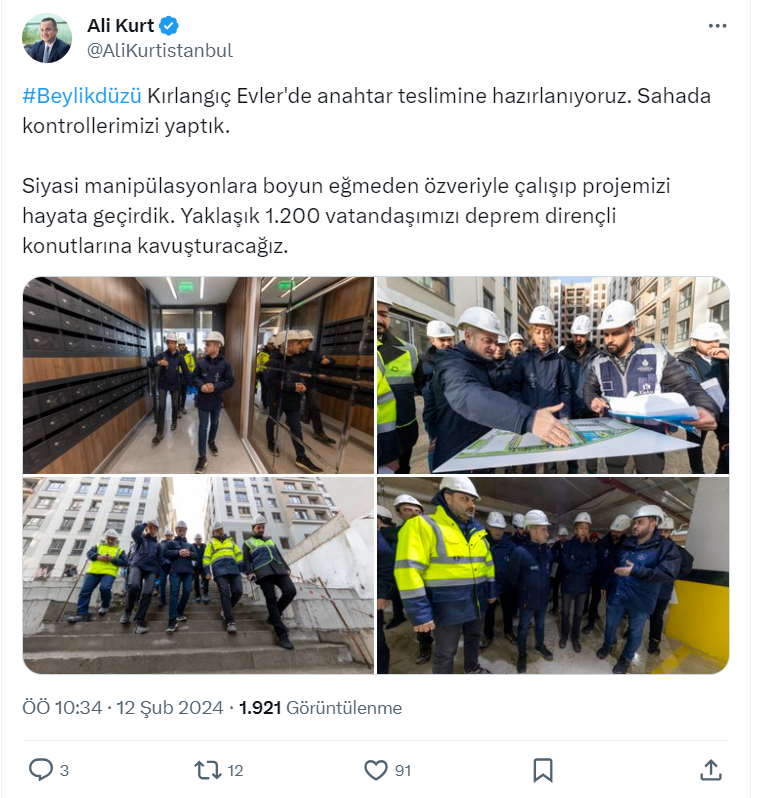Open photo of group descending stairs
Screen dimensions: 766x798
(198, 576)
